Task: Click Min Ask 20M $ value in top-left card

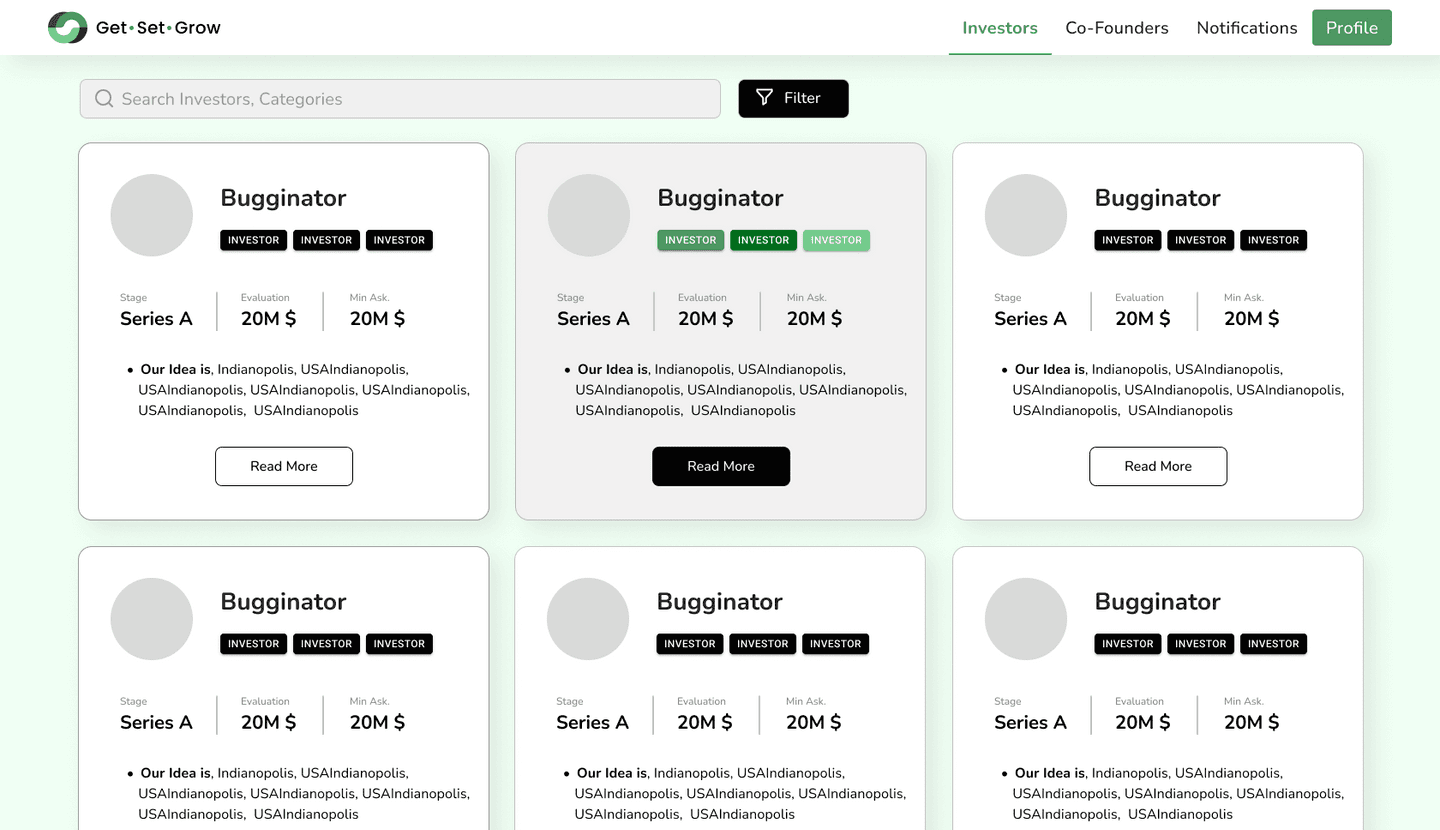Action: click(x=377, y=319)
